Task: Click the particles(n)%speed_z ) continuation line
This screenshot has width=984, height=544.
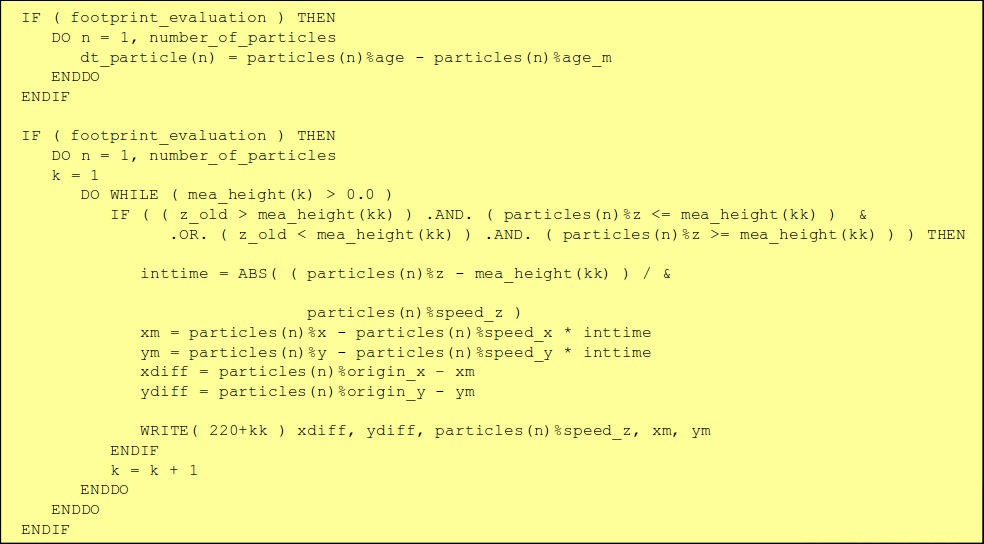Action: click(x=414, y=312)
